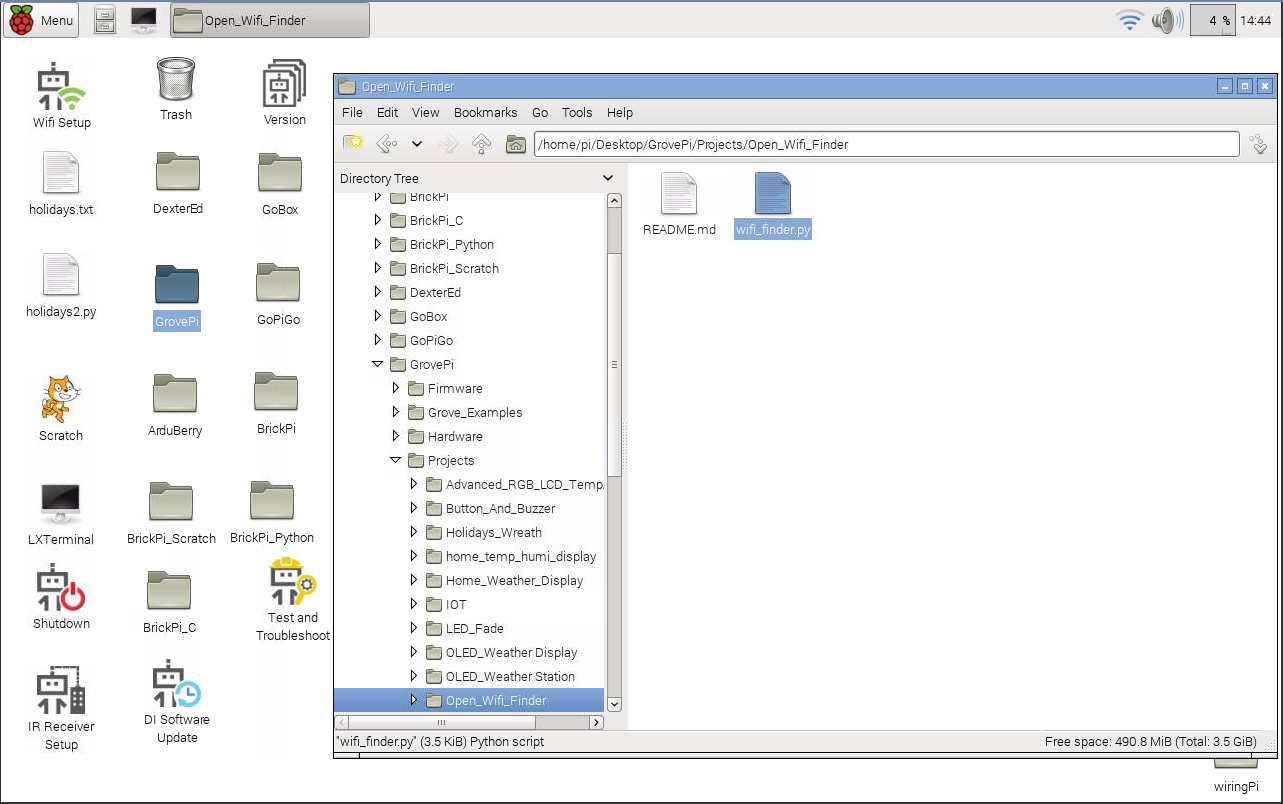
Task: Click the jump-to-path button beside the address bar
Action: [1259, 145]
